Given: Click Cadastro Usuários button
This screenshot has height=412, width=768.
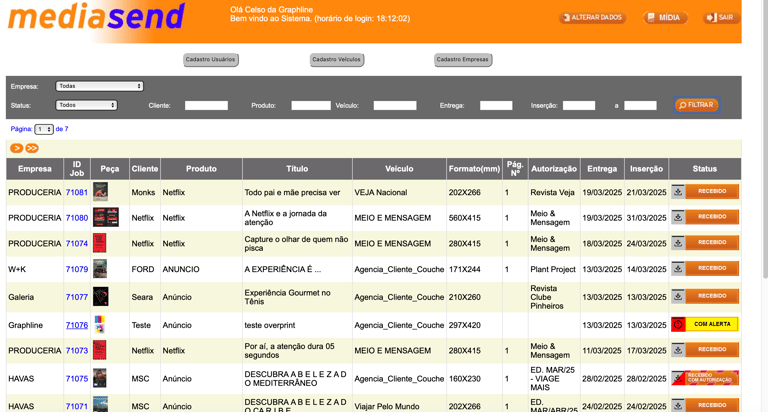Looking at the screenshot, I should click(x=211, y=60).
